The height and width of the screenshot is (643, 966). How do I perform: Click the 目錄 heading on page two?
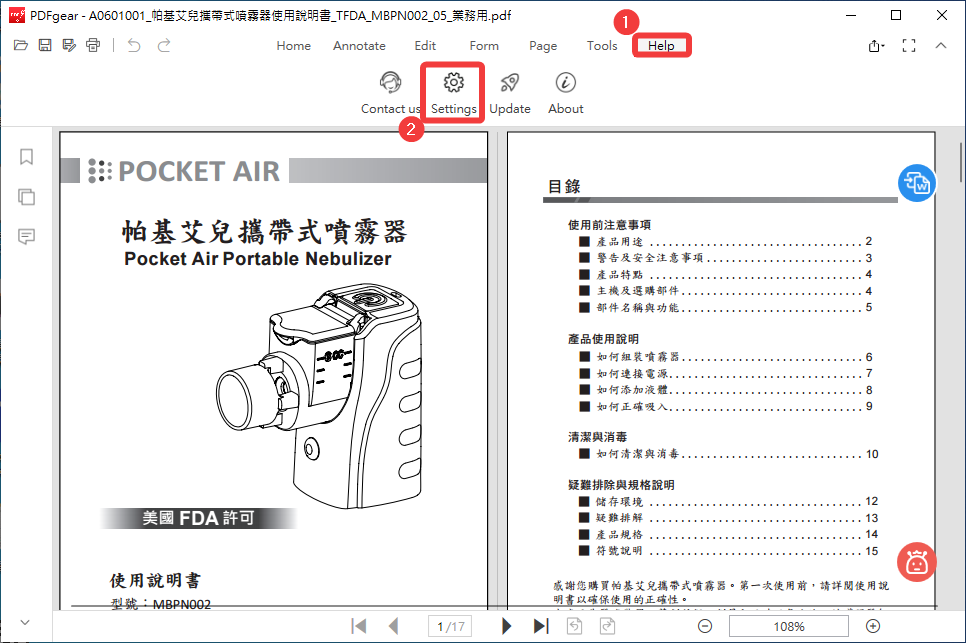coord(564,187)
